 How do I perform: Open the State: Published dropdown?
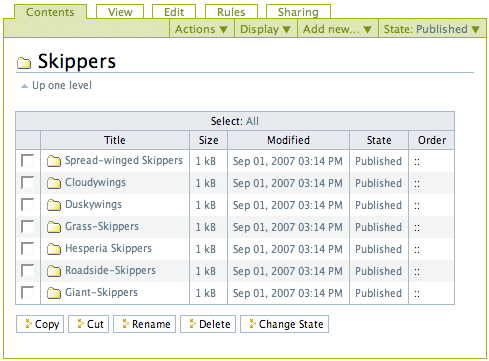pyautogui.click(x=432, y=29)
